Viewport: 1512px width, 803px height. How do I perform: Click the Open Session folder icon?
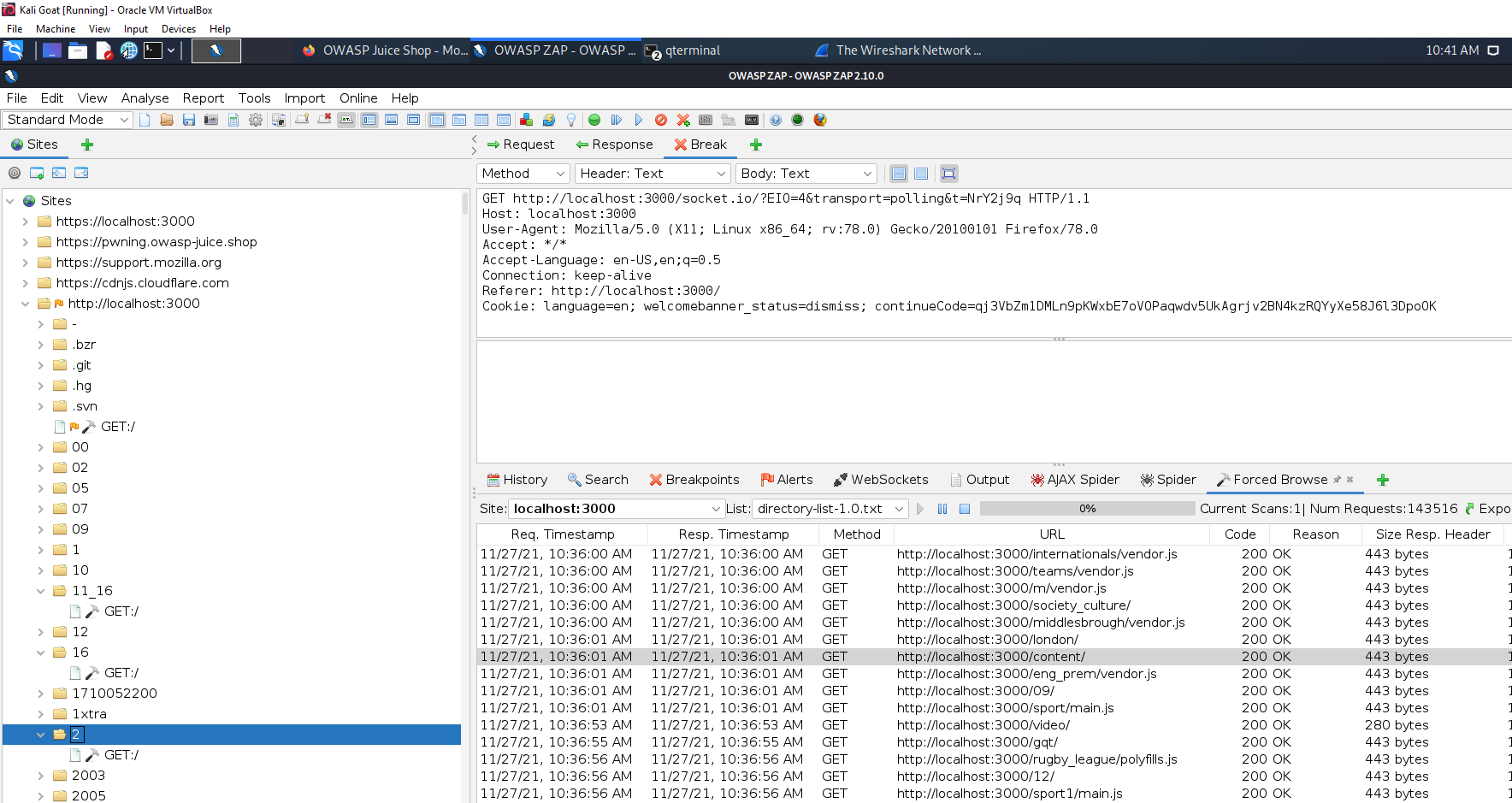(167, 120)
